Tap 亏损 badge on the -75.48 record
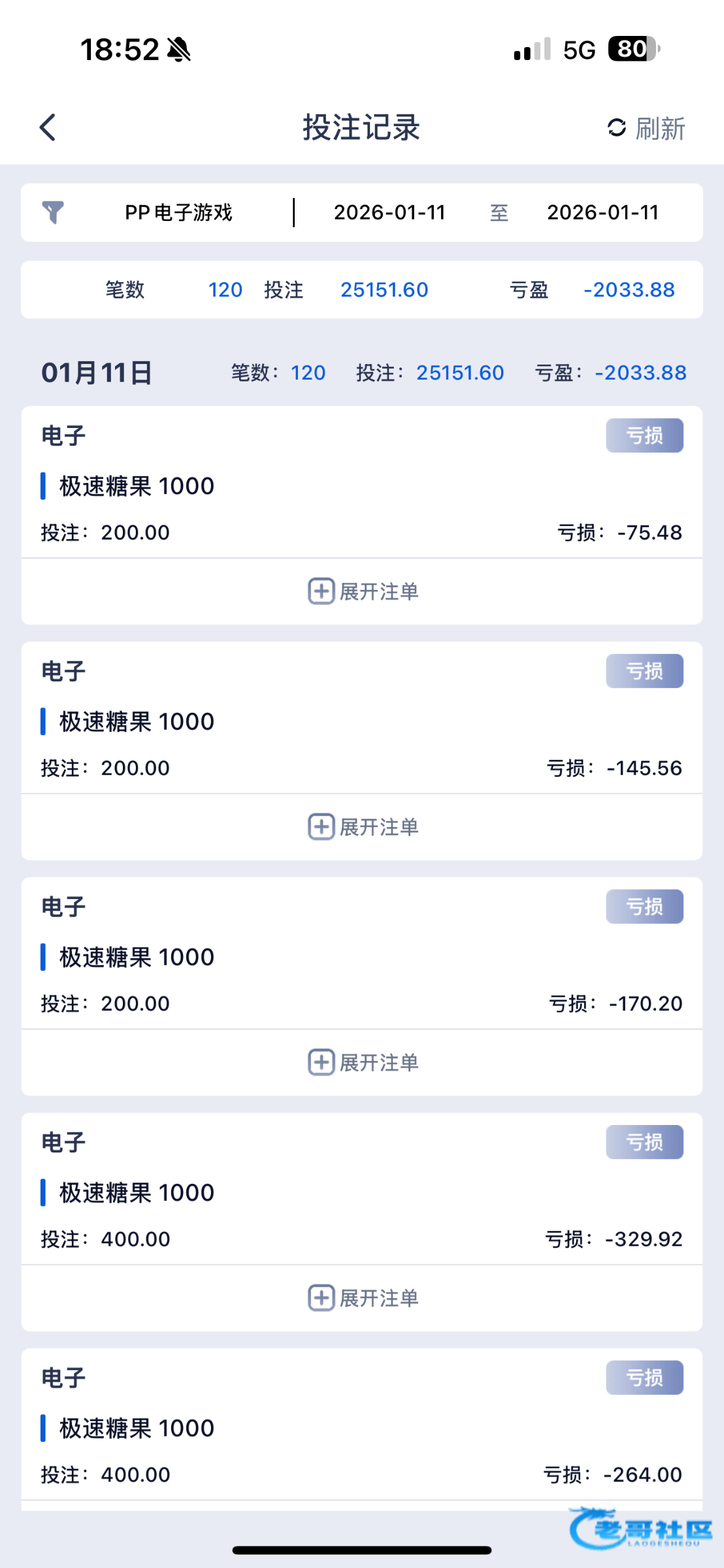Viewport: 724px width, 1568px height. pos(644,436)
